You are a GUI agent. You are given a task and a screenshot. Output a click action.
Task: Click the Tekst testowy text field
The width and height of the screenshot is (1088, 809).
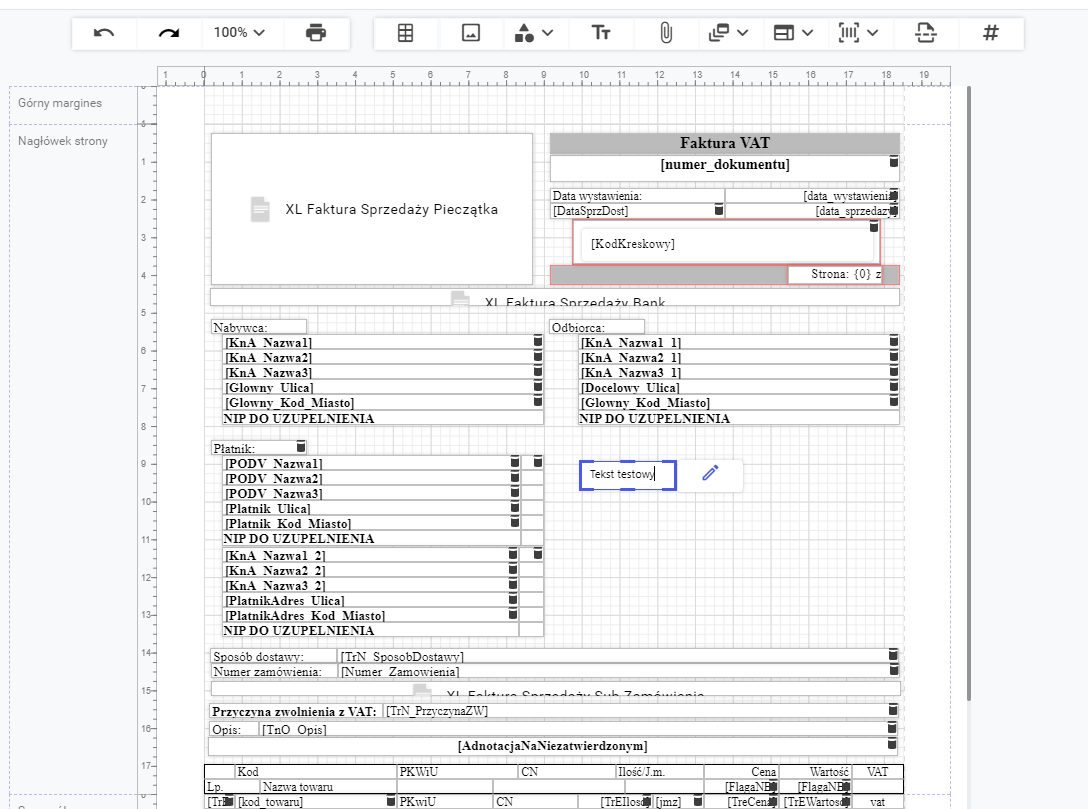pos(626,475)
